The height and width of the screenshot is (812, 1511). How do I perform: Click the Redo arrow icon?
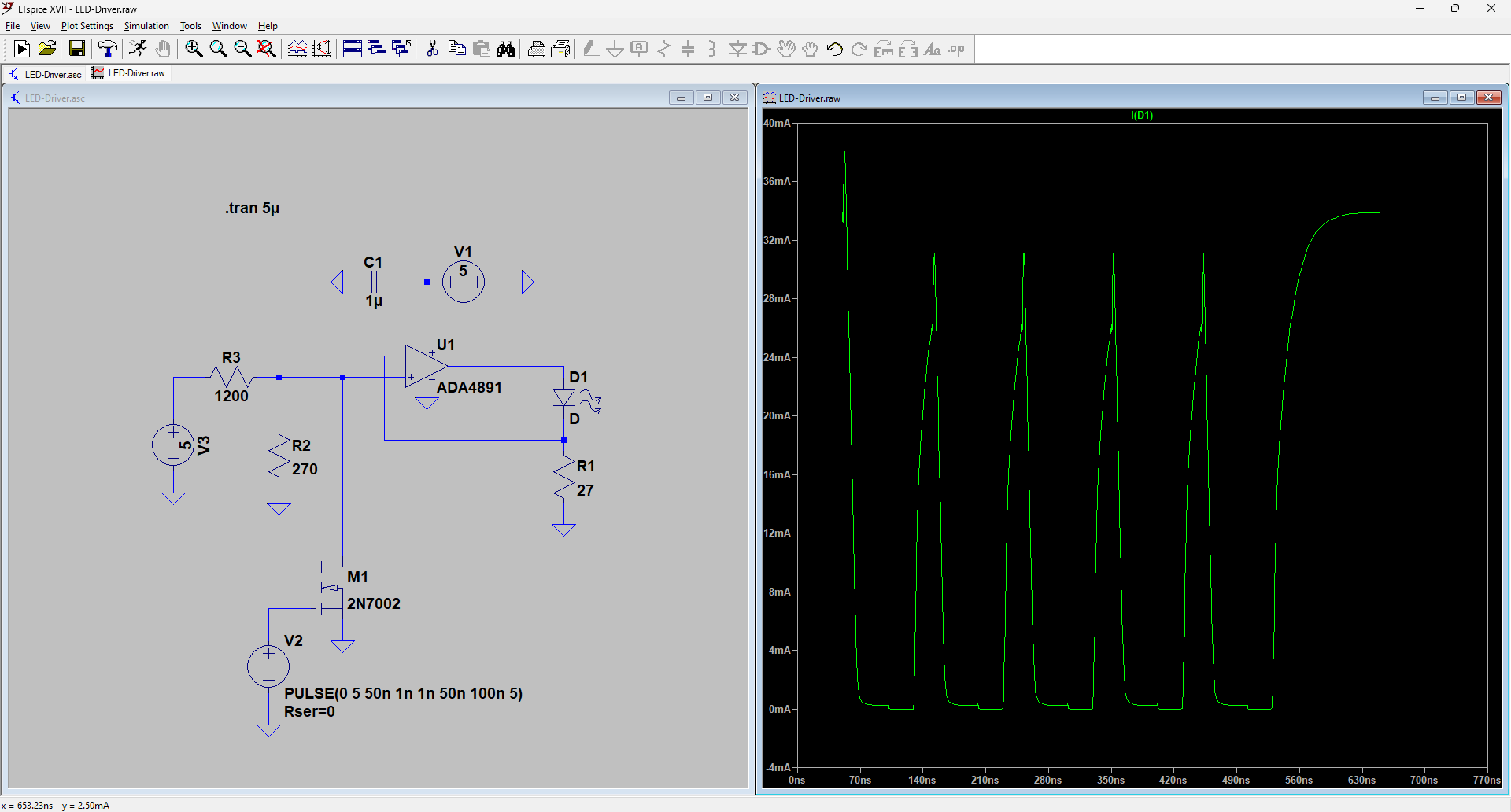click(859, 49)
